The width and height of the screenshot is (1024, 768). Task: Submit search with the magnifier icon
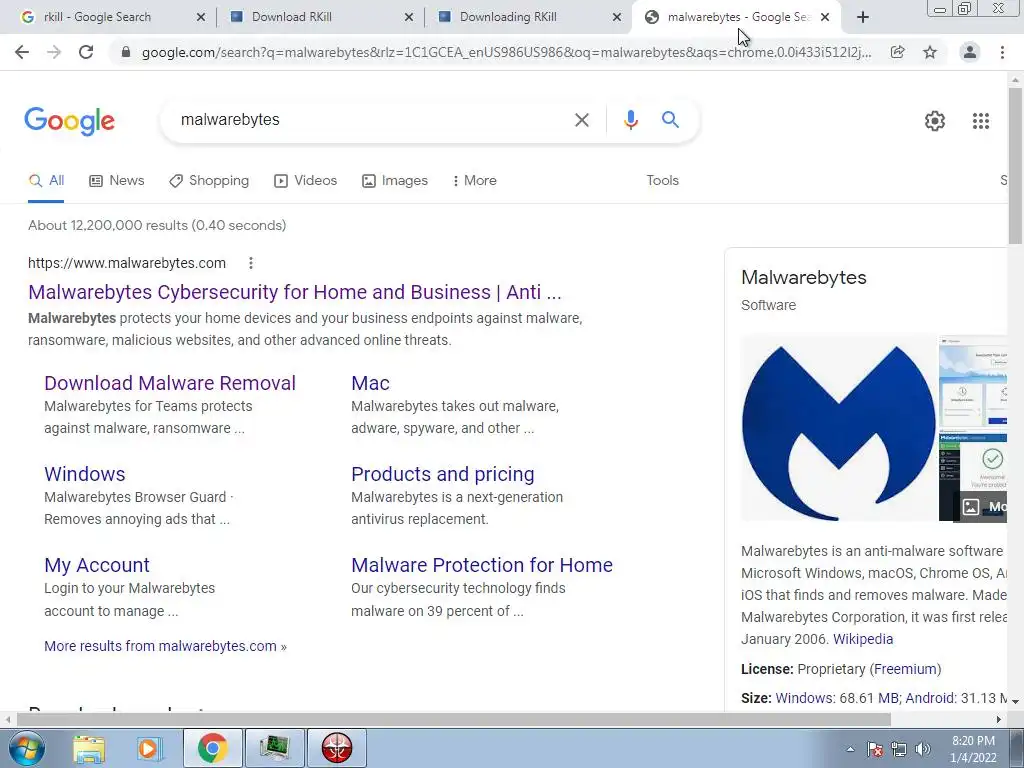tap(670, 120)
